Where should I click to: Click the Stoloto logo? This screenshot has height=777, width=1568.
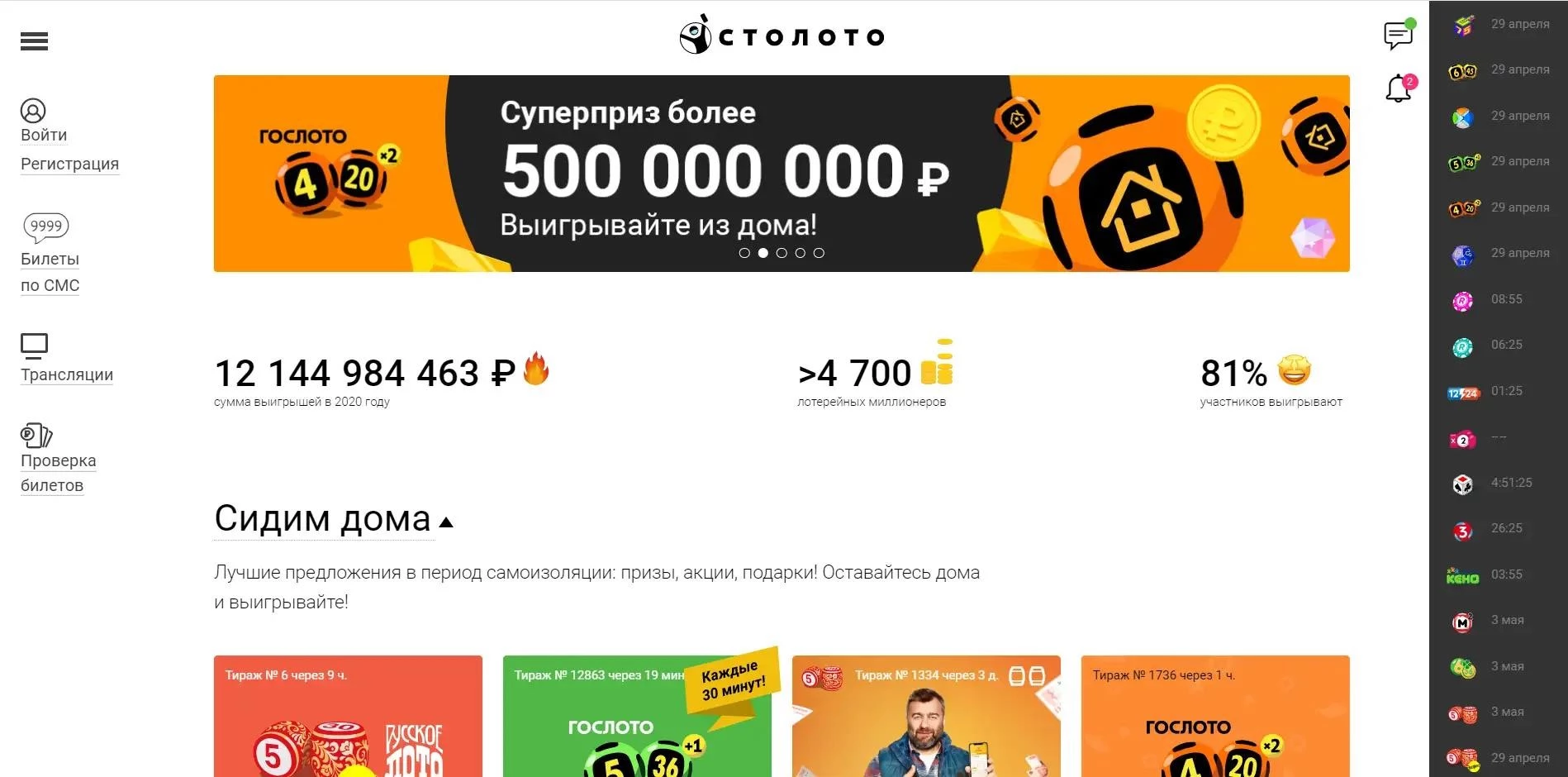click(x=782, y=36)
